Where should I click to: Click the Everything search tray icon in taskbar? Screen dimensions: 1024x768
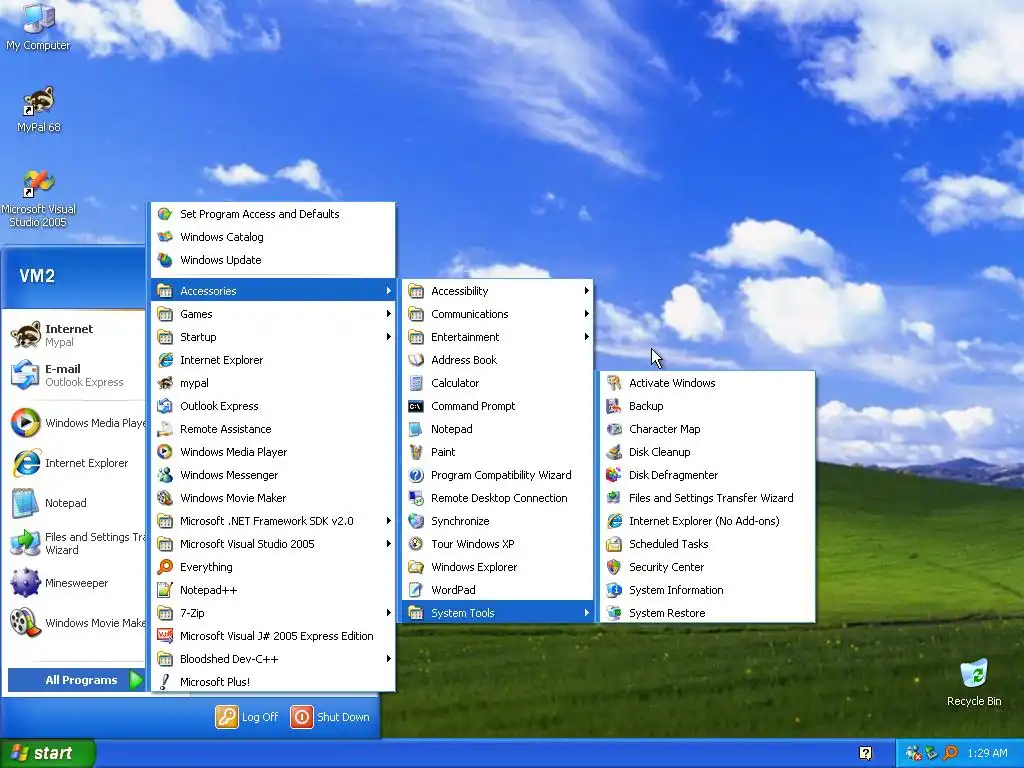pos(951,753)
